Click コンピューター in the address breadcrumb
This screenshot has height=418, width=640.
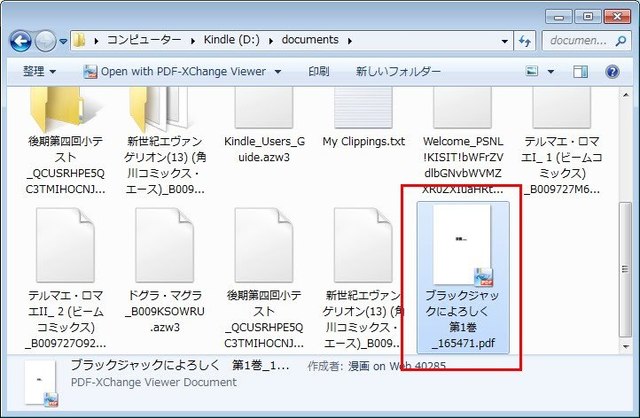point(144,41)
